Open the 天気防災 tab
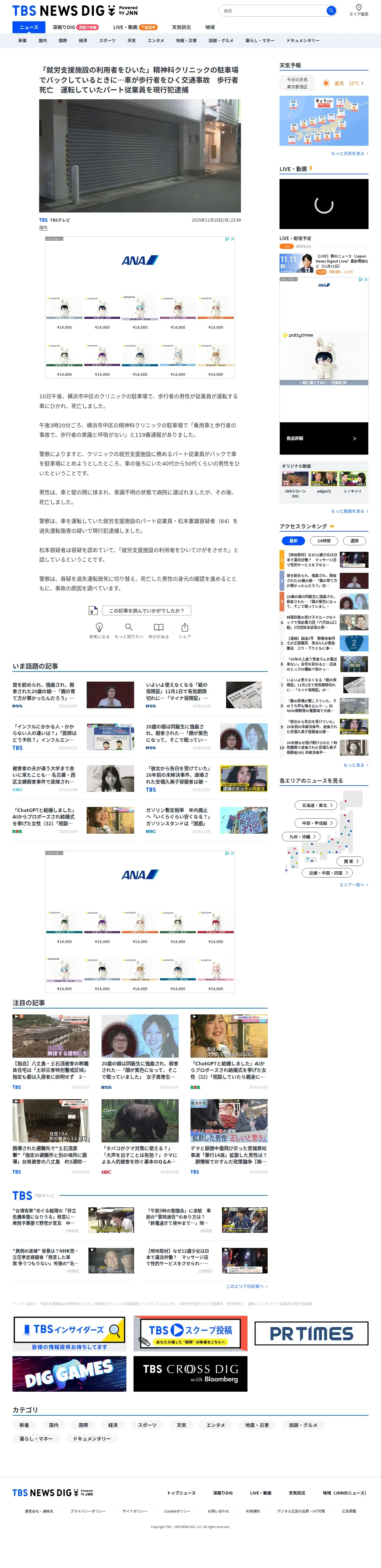The image size is (381, 1568). coord(181,27)
